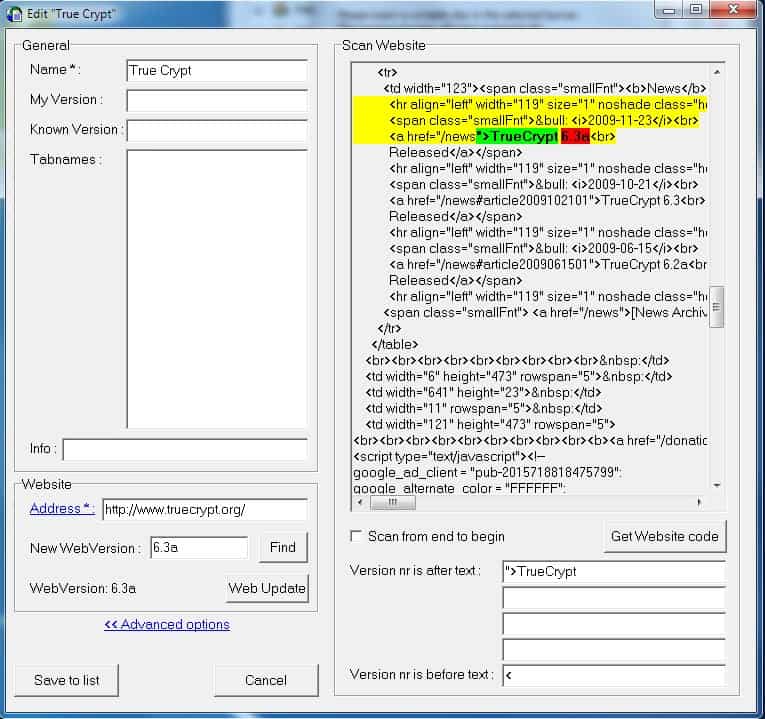Click the '</table>' code line

tap(395, 344)
